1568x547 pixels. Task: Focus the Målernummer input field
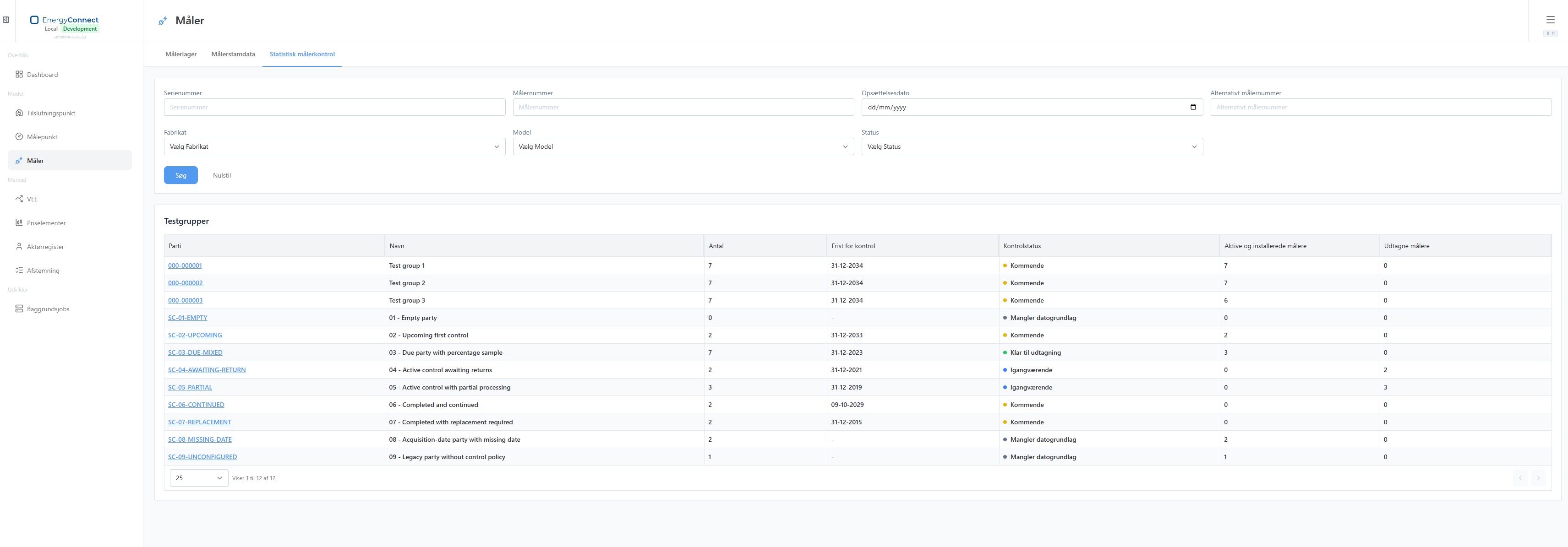tap(683, 107)
